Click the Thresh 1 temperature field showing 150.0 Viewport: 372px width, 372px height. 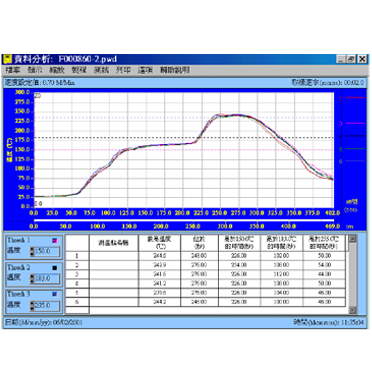(x=47, y=251)
